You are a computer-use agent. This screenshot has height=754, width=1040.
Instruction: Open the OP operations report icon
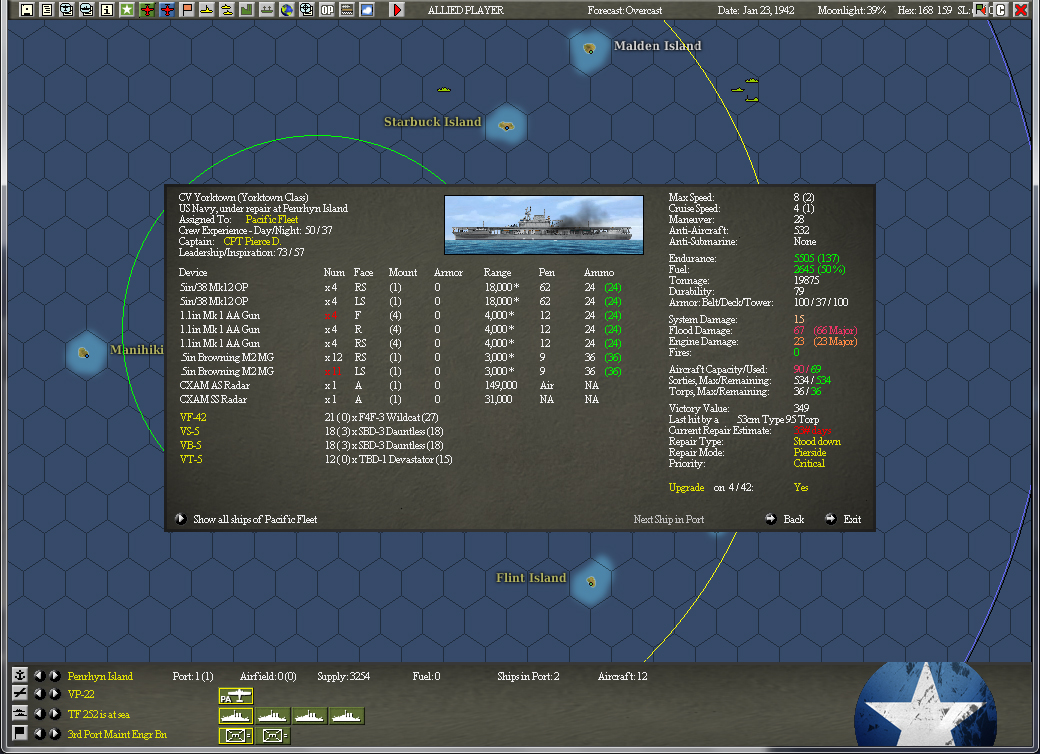(x=327, y=10)
